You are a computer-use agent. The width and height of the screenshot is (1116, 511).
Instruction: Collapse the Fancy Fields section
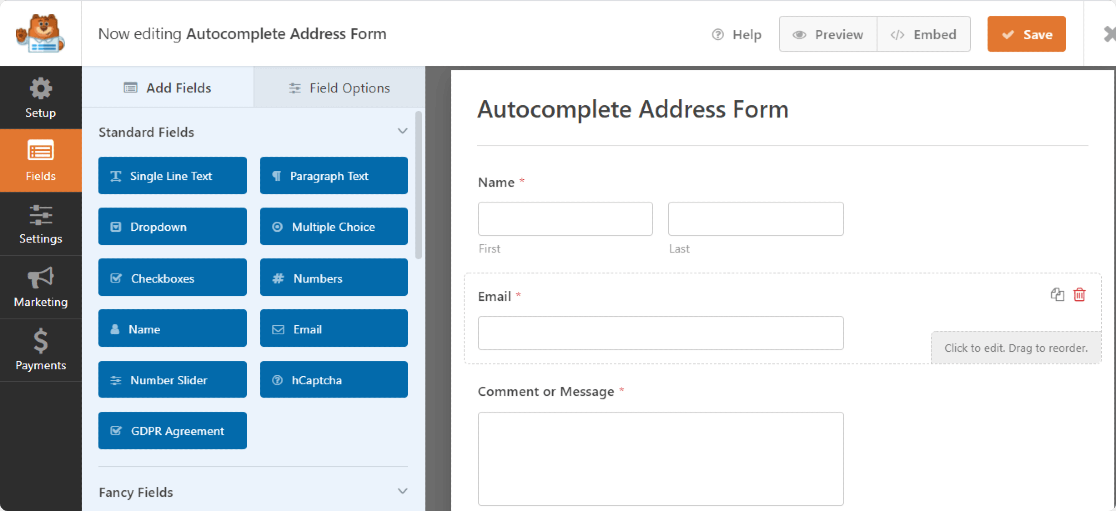pyautogui.click(x=402, y=492)
